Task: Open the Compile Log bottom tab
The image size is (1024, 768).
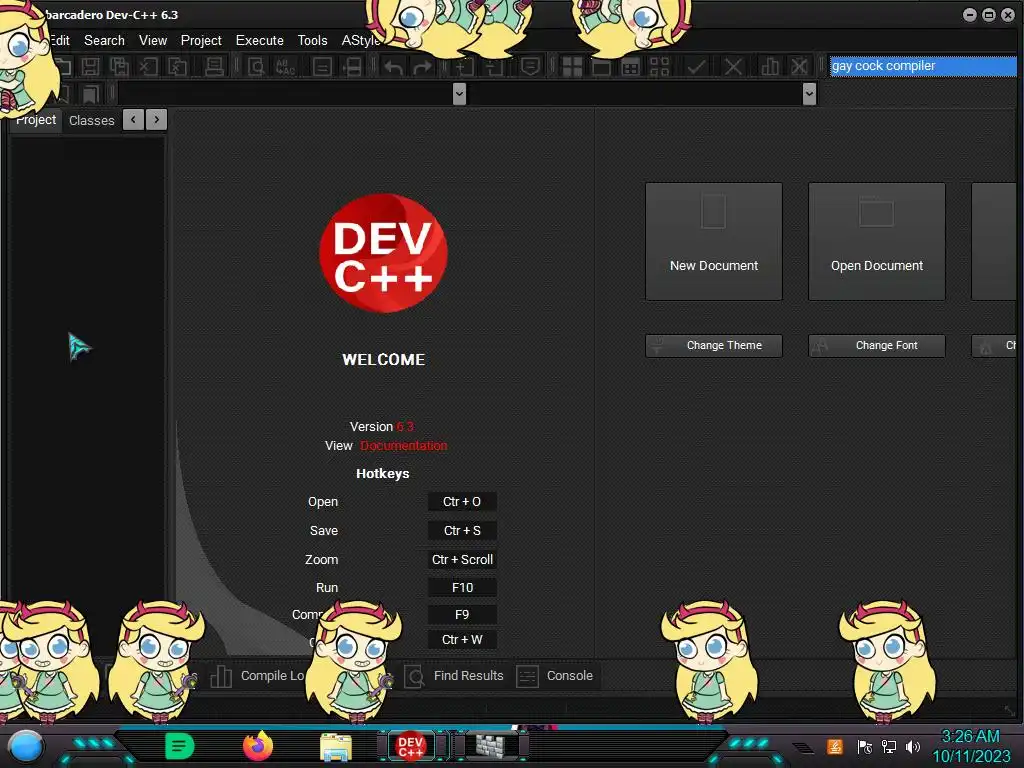Action: (257, 676)
